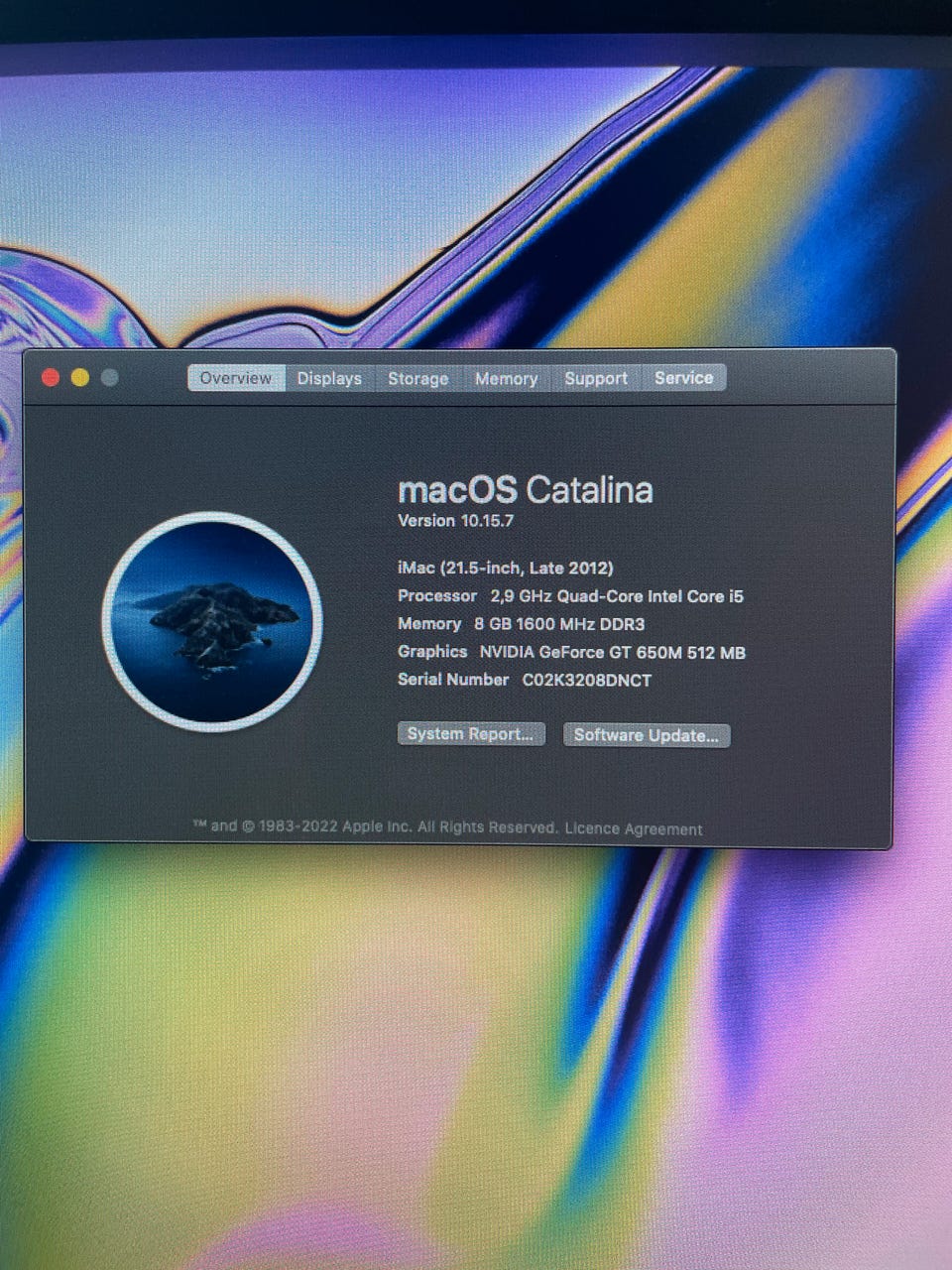Open the Displays tab
The image size is (952, 1270).
click(x=329, y=378)
